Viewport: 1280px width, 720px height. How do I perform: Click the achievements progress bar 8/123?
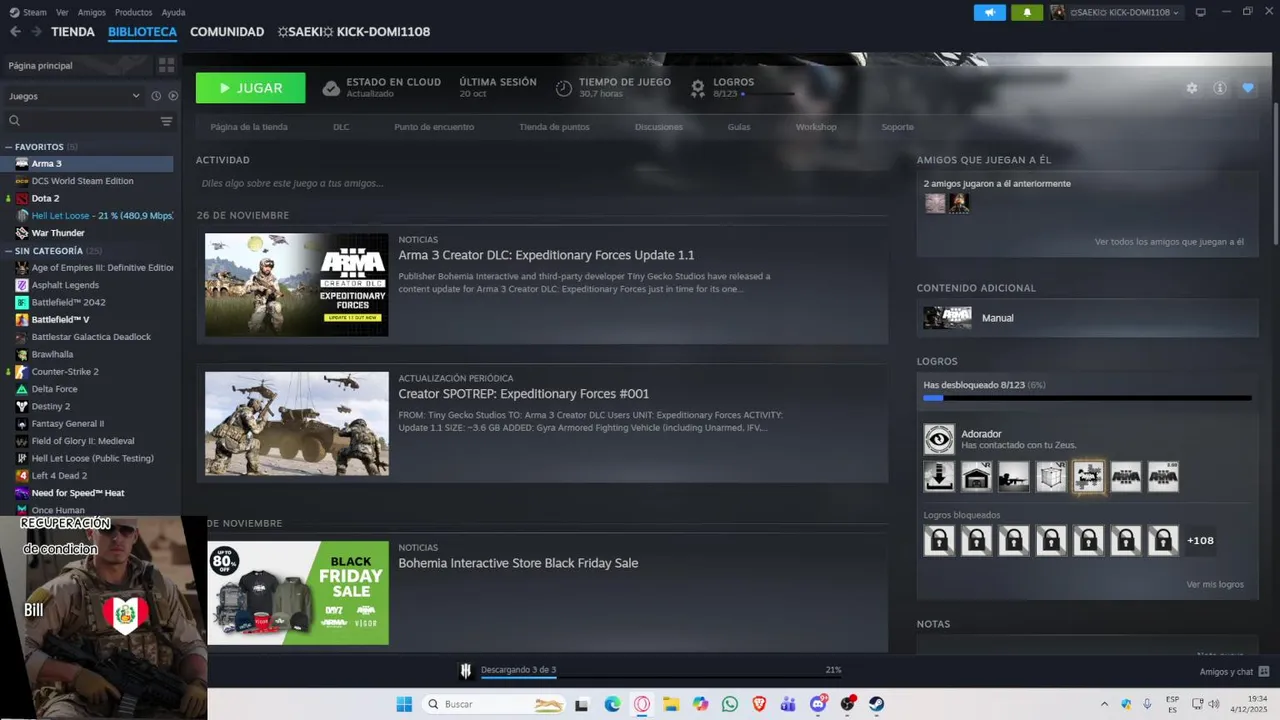(x=1087, y=398)
